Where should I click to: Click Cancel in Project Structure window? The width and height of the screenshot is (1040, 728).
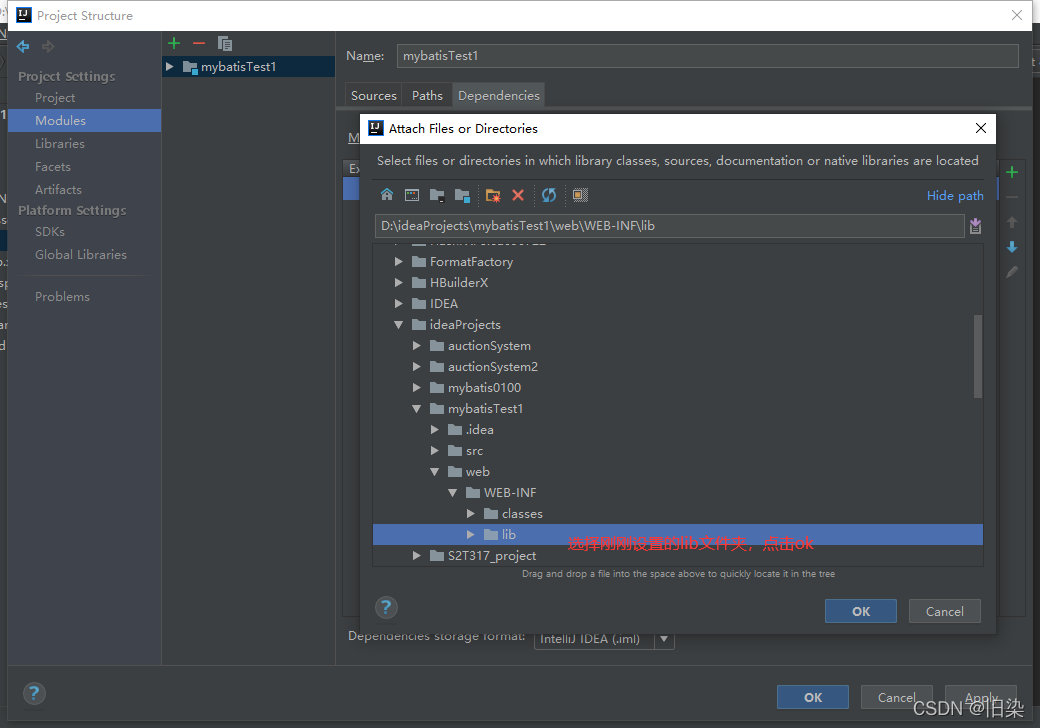(896, 698)
